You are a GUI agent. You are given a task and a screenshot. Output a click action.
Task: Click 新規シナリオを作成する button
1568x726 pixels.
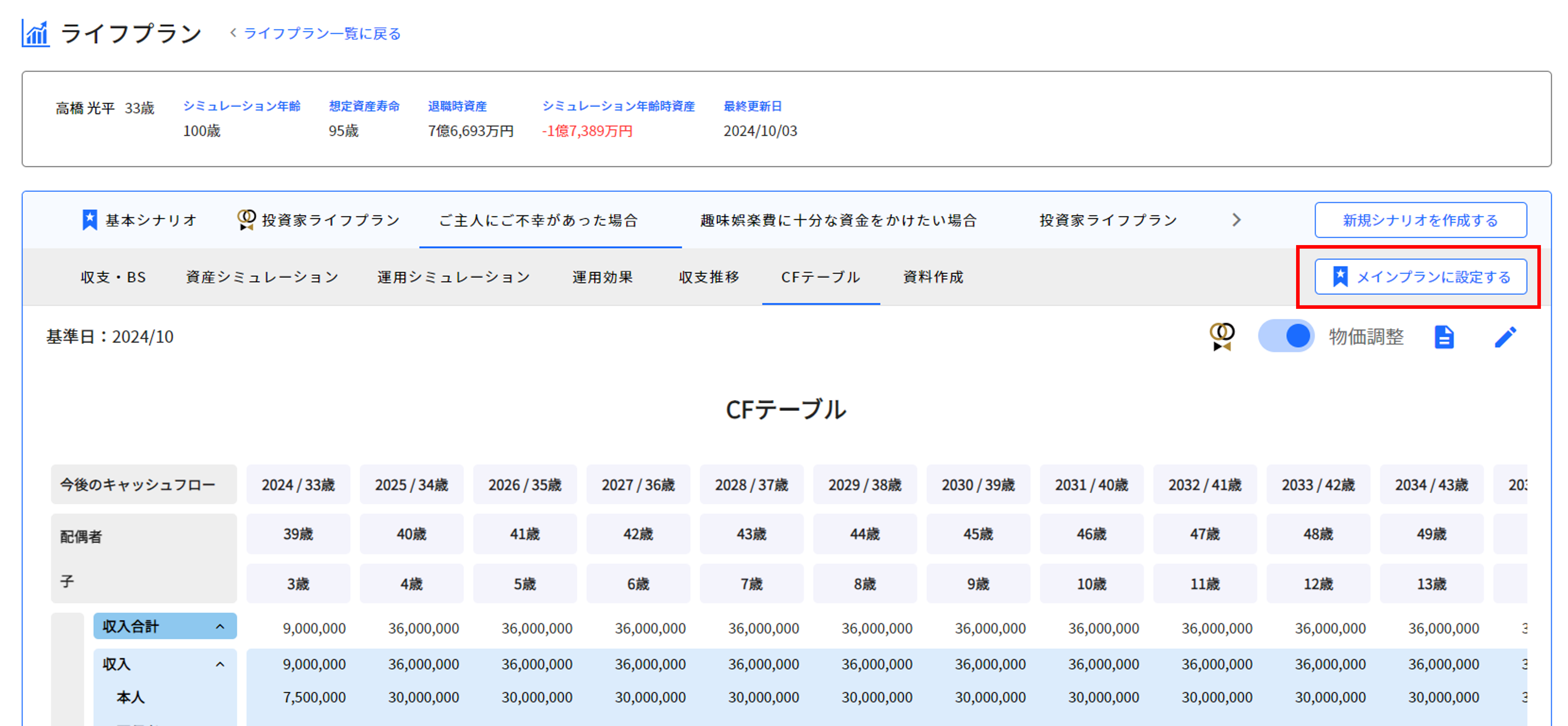pos(1420,220)
